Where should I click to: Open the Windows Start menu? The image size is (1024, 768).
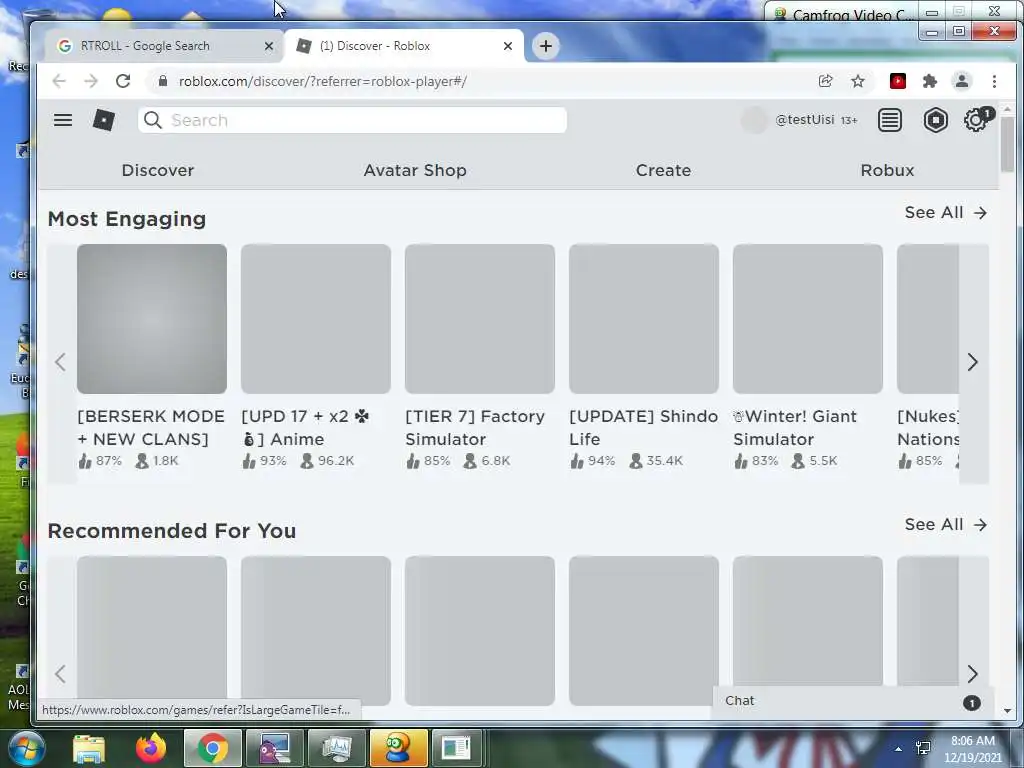[26, 748]
